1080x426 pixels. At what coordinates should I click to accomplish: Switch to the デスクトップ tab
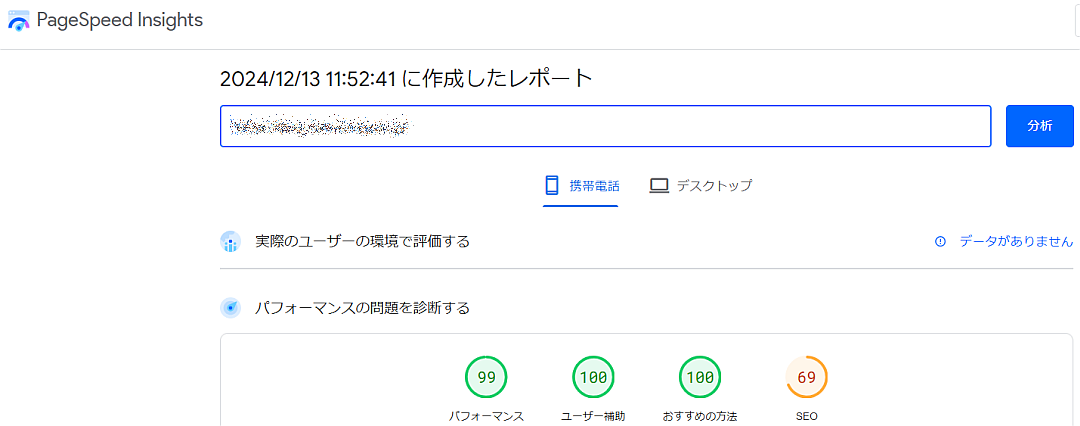(x=700, y=186)
